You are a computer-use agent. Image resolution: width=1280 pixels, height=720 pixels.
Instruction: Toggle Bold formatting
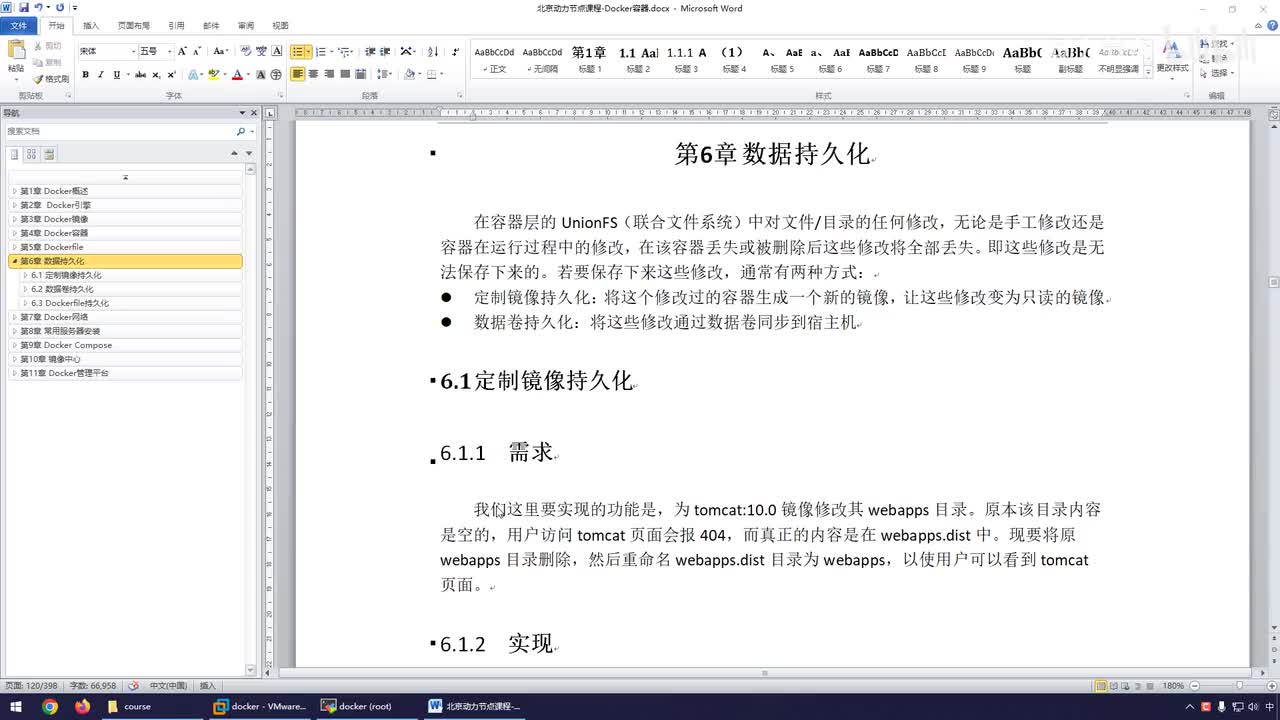pyautogui.click(x=86, y=75)
